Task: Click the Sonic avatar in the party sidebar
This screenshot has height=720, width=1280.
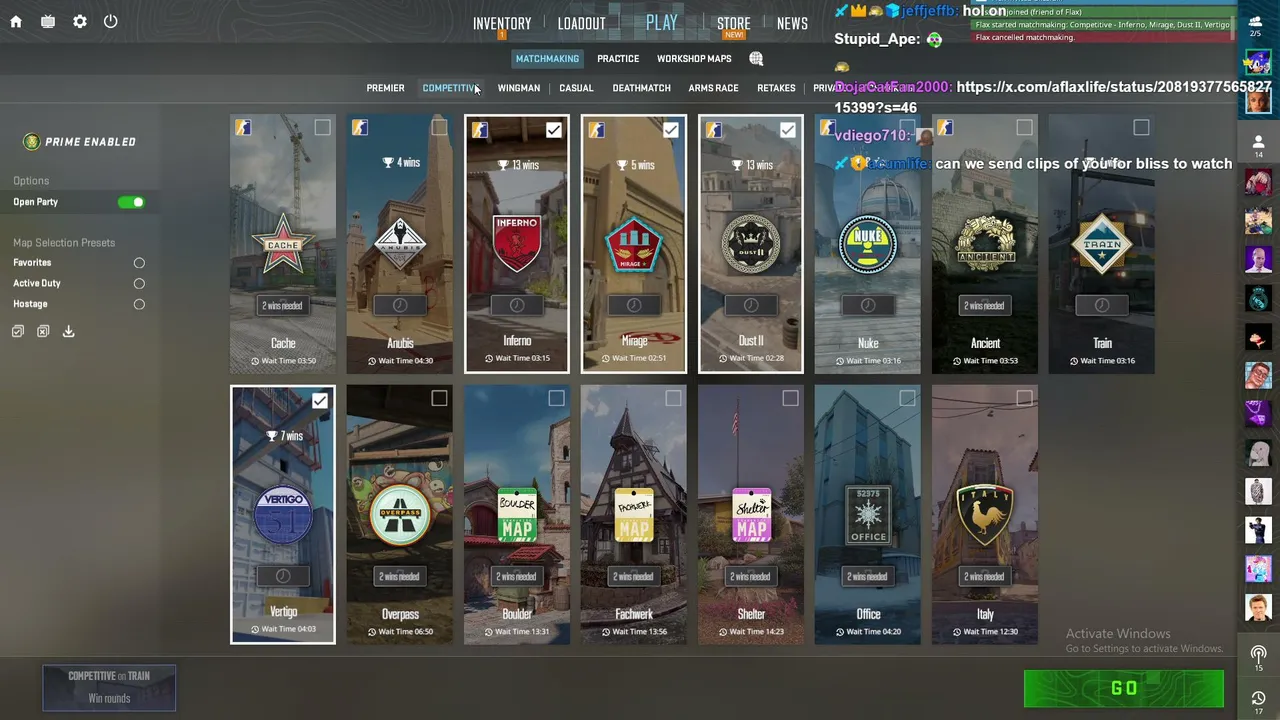Action: coord(1258,64)
